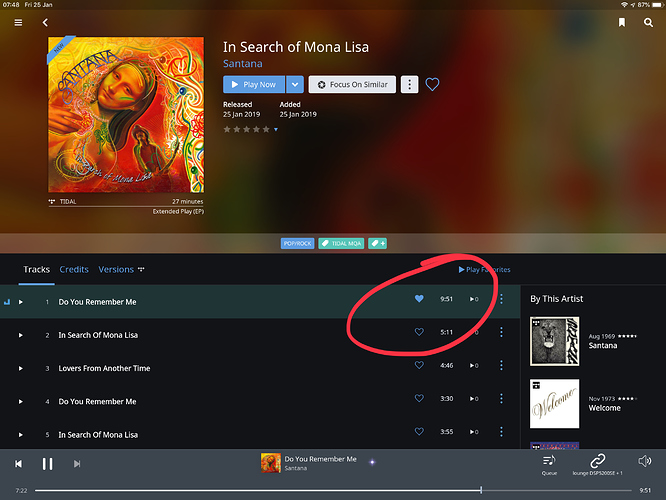Open the Queue
Screen dimensions: 666x500
(549, 465)
